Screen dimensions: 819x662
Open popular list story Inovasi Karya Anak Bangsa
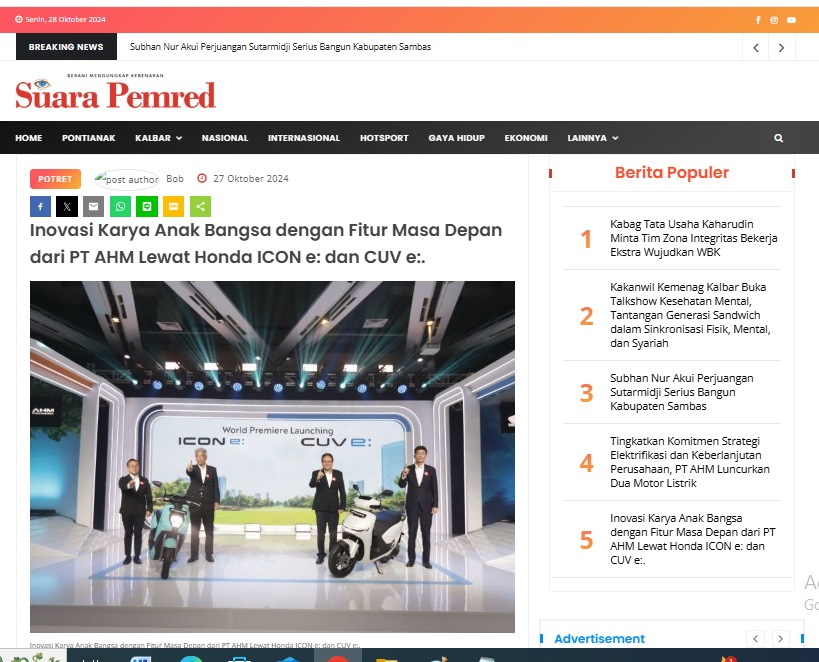[x=693, y=539]
